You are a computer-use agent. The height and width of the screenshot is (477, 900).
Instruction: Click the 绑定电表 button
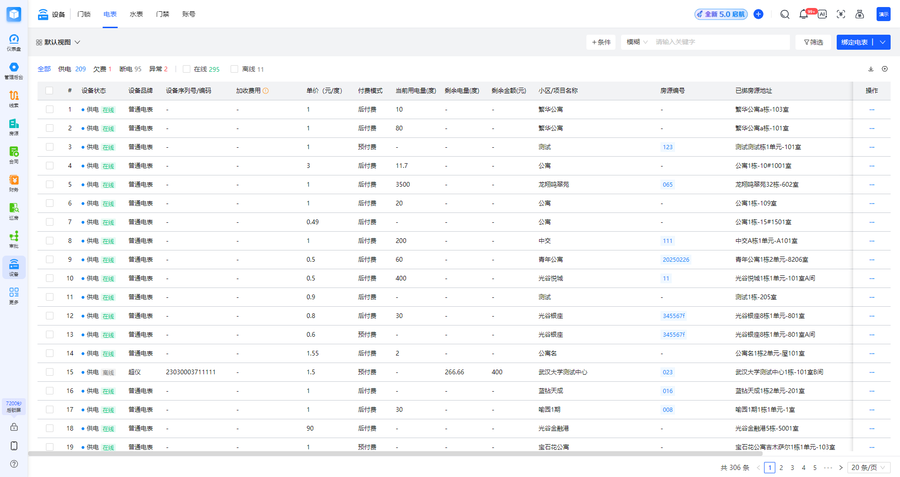pyautogui.click(x=855, y=42)
